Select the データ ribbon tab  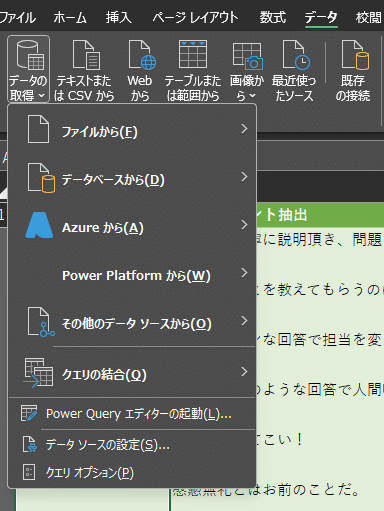click(x=321, y=17)
